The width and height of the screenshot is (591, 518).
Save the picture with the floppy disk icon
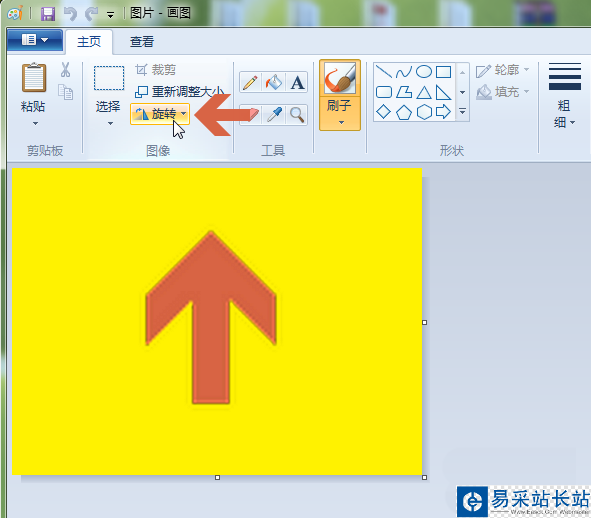click(48, 14)
